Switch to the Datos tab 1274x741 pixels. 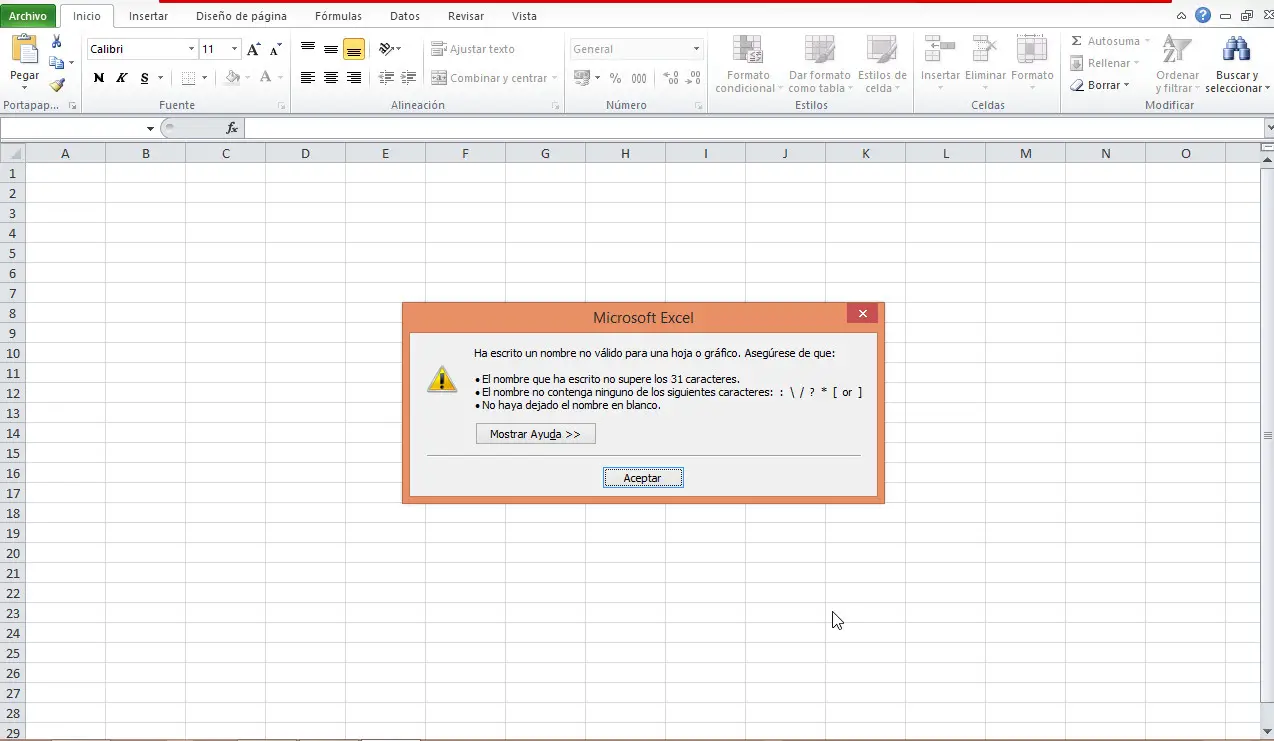(x=405, y=16)
